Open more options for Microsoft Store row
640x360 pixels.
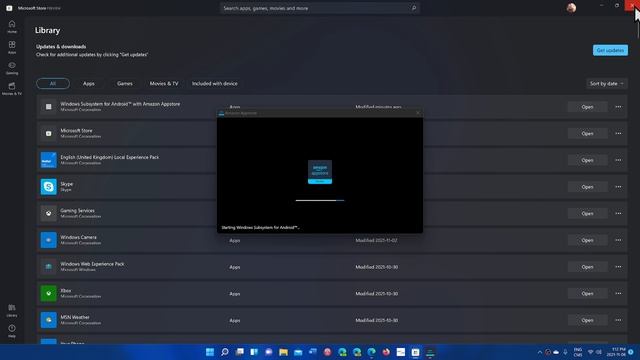click(618, 133)
